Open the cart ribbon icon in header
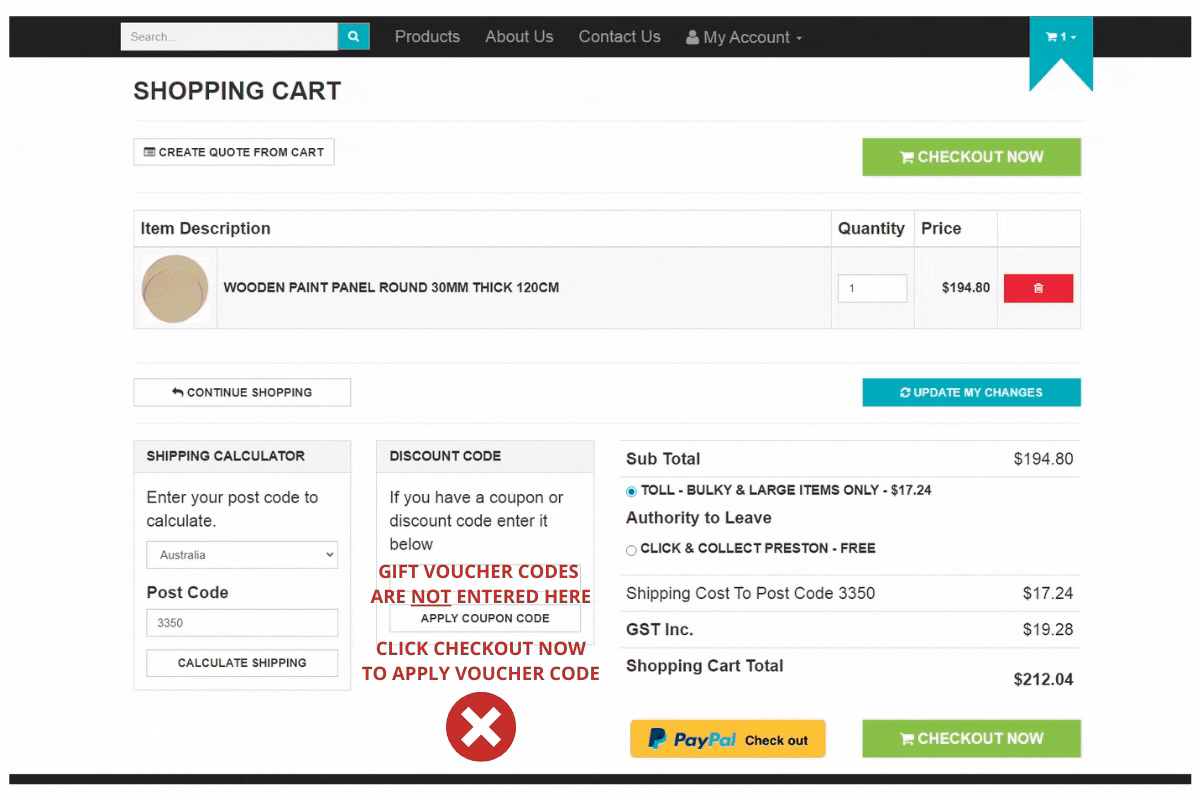The width and height of the screenshot is (1200, 800). point(1060,38)
